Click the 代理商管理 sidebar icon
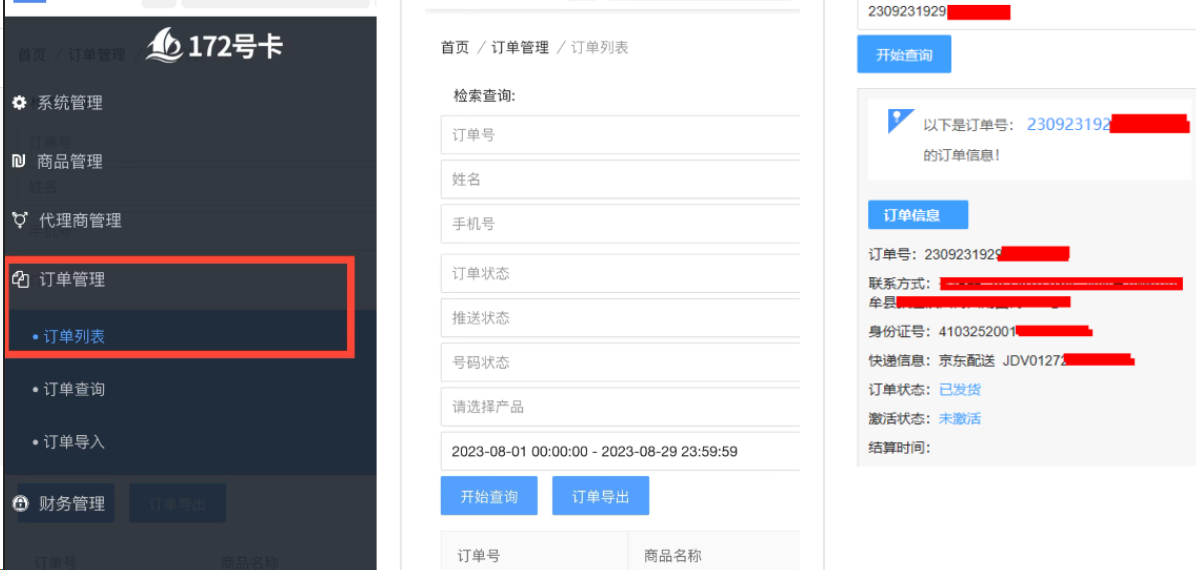 tap(19, 220)
